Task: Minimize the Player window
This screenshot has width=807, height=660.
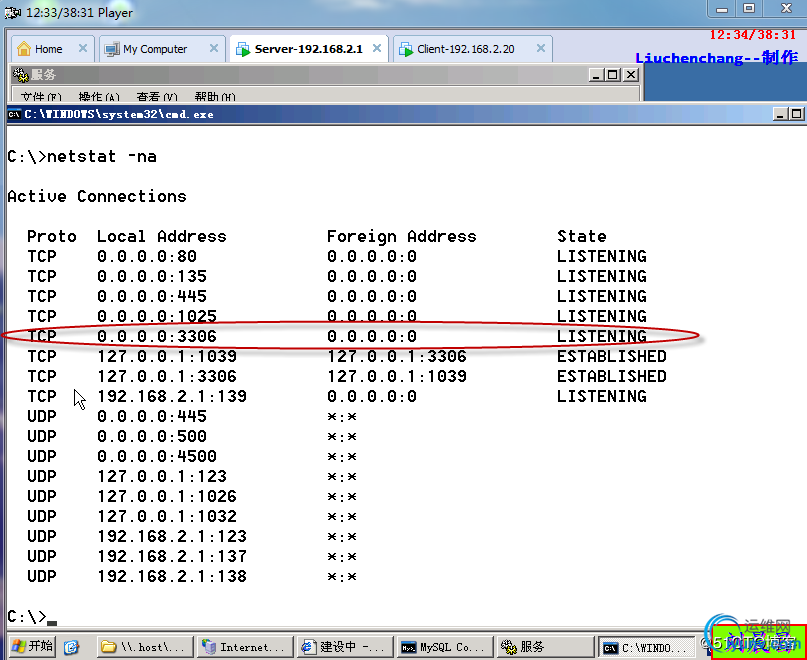Action: coord(723,8)
